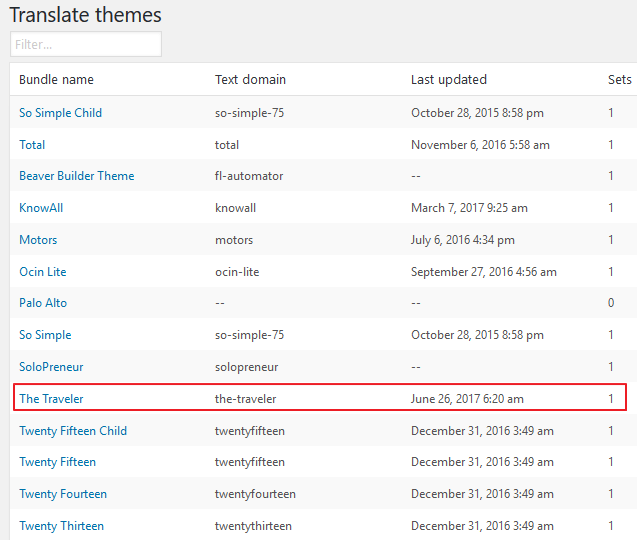
Task: Click the-traveler text domain cell
Action: click(245, 399)
